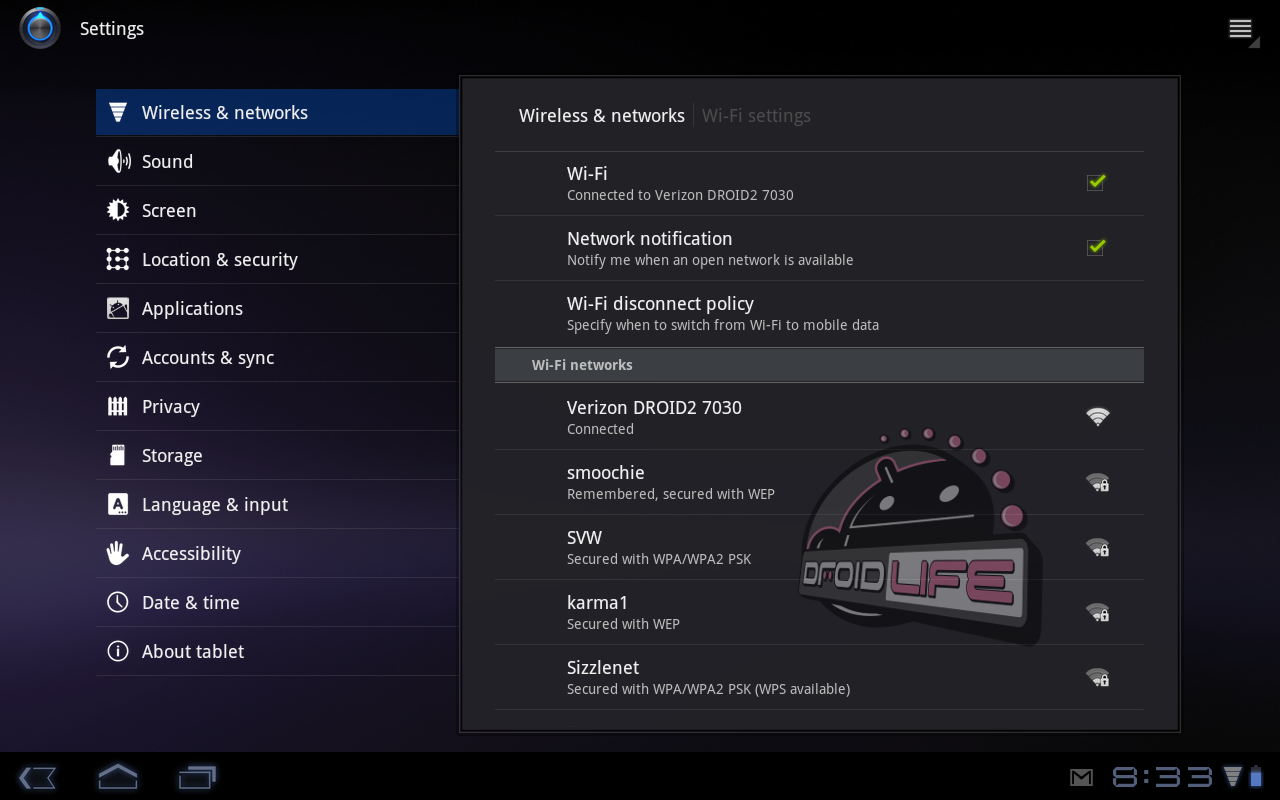Tap the Verizon DROID2 7030 signal icon
The image size is (1280, 800).
pos(1097,417)
